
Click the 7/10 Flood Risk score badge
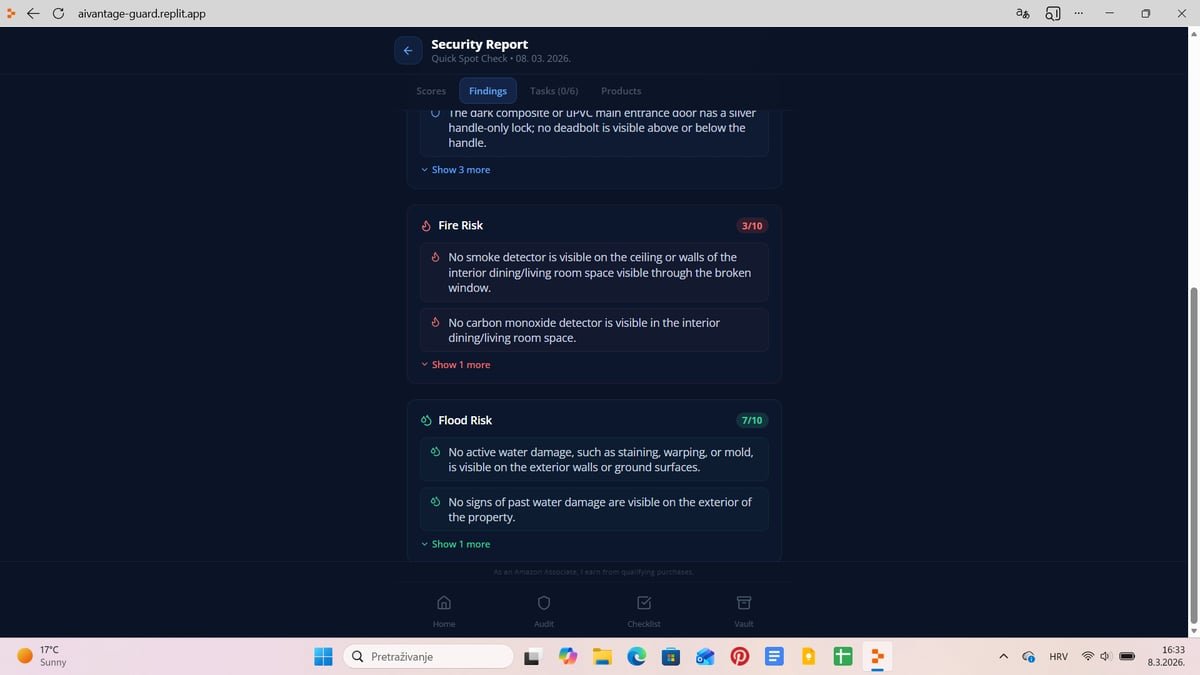(751, 420)
